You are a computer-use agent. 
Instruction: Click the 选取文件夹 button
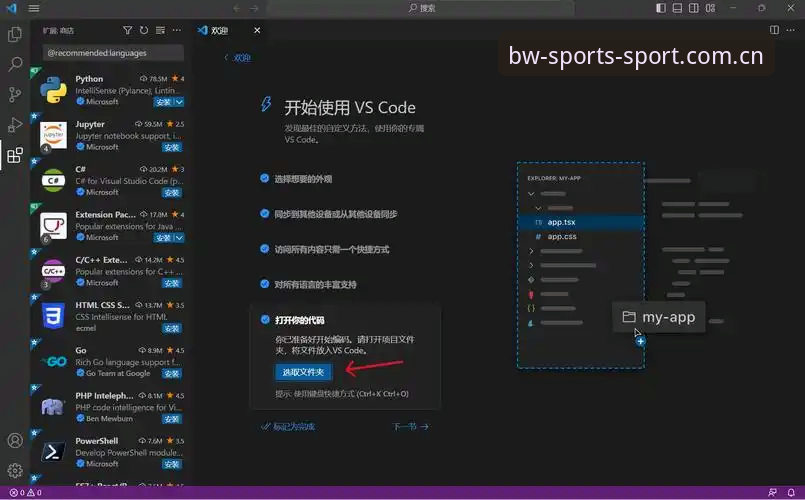coord(303,372)
